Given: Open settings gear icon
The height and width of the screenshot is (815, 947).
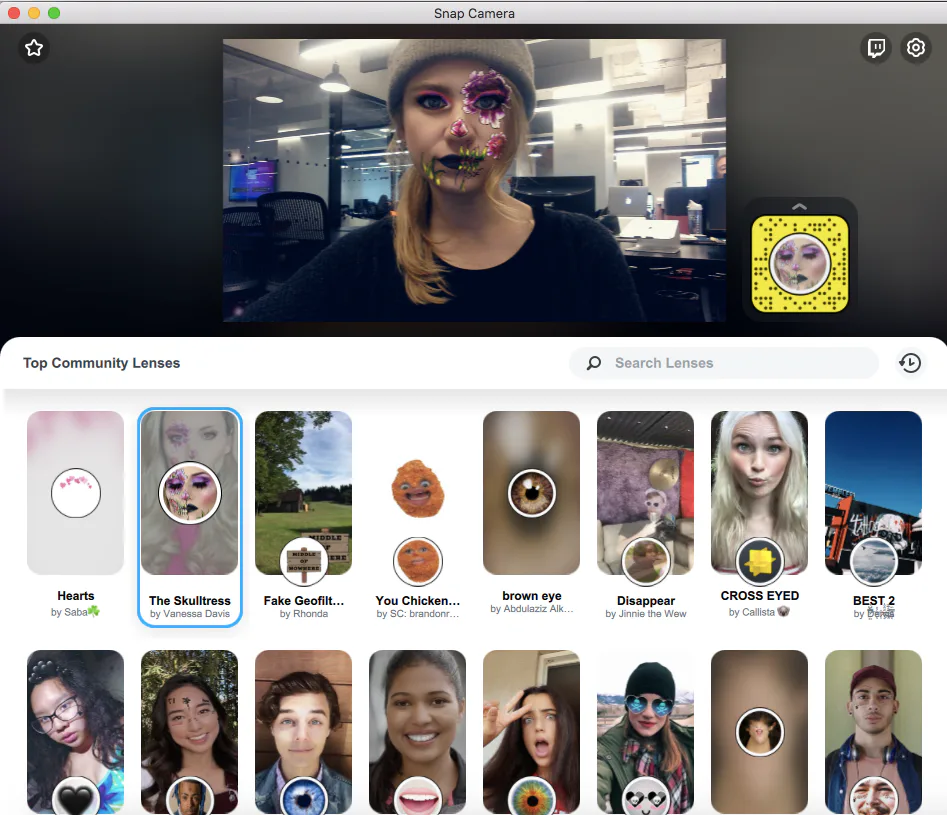Looking at the screenshot, I should coord(916,48).
